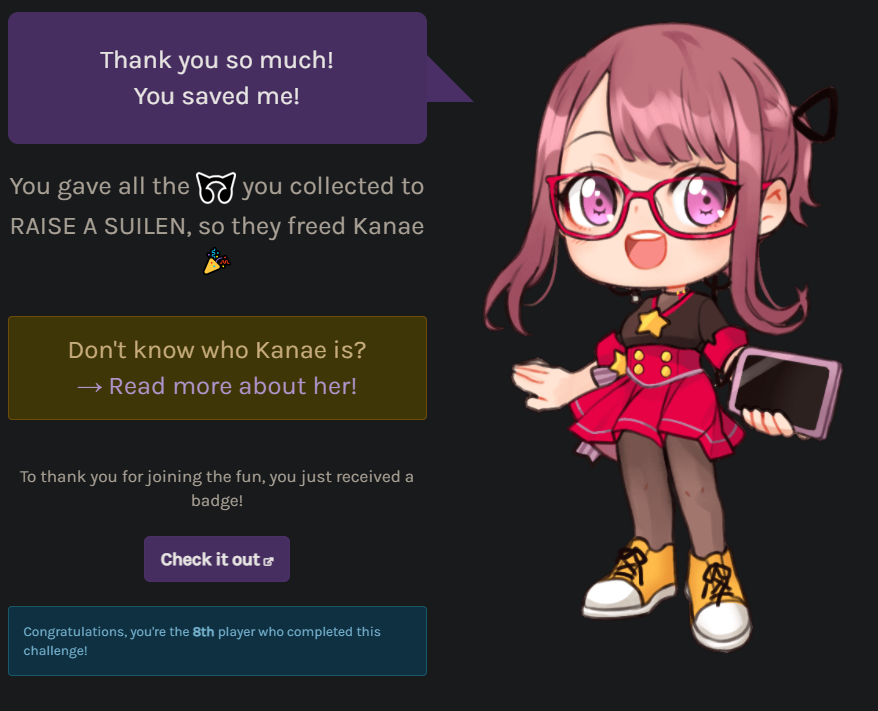This screenshot has width=878, height=711.
Task: Click the Thank you so much speech bubble
Action: click(217, 78)
